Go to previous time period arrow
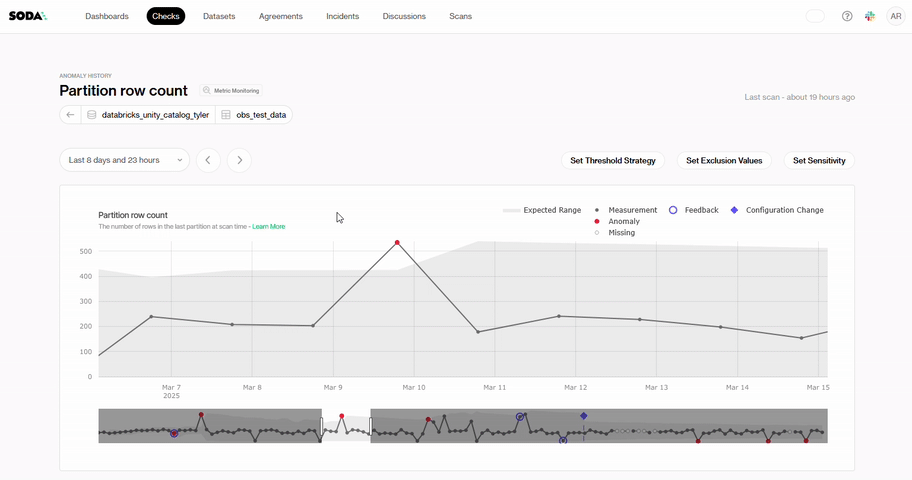 coord(208,160)
